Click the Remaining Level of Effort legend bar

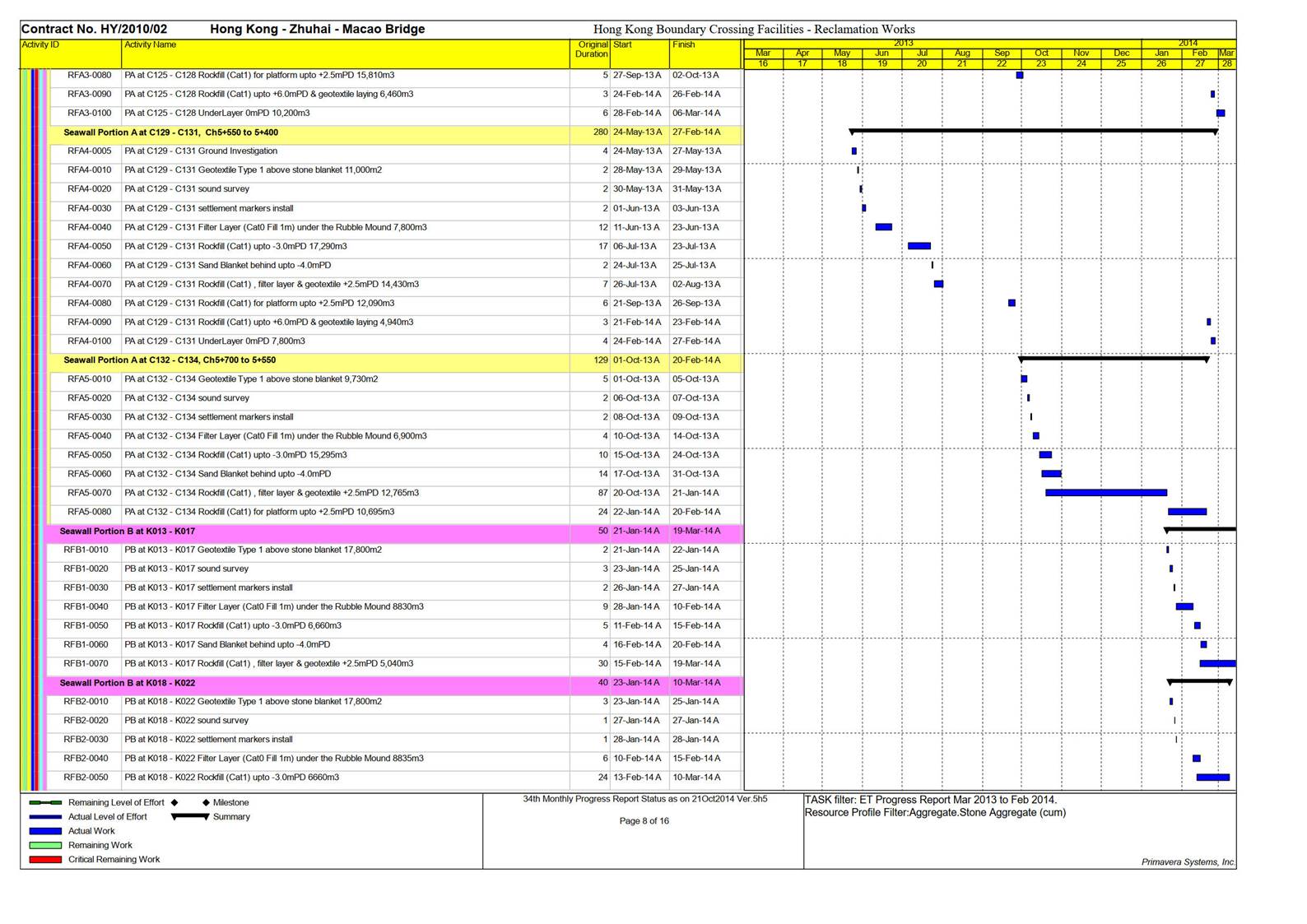click(45, 802)
